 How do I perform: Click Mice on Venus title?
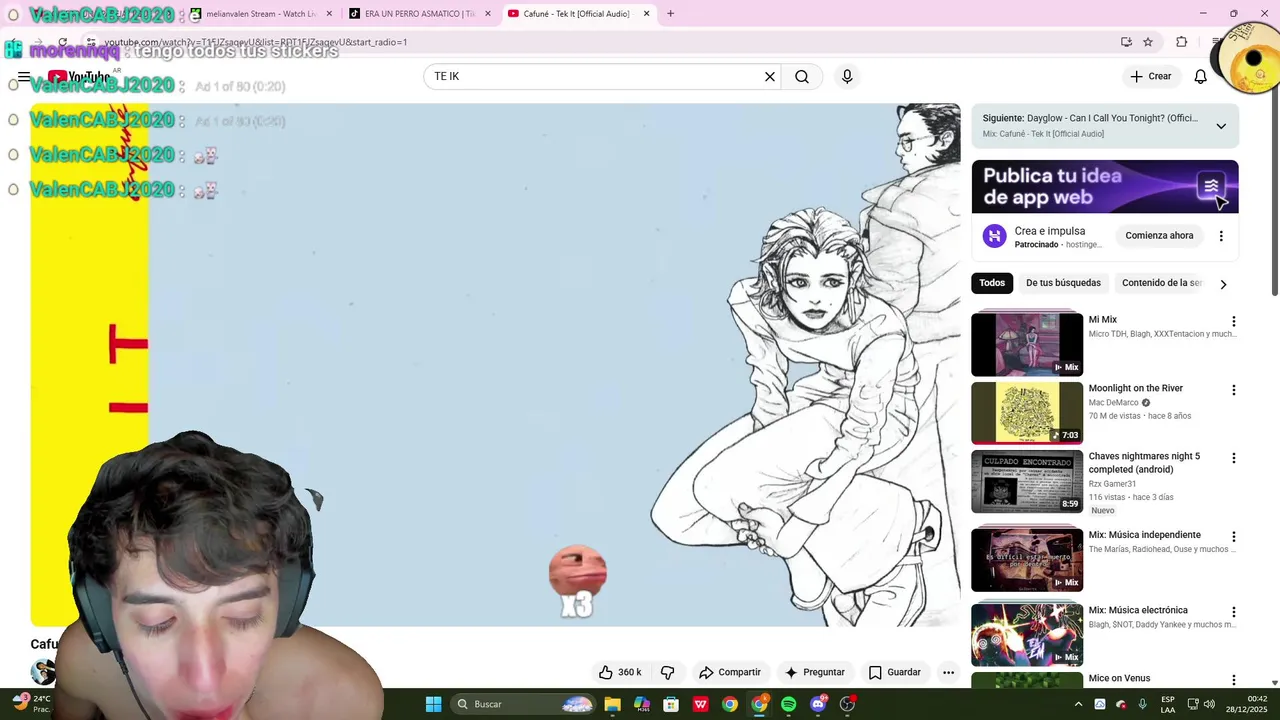[x=1119, y=679]
